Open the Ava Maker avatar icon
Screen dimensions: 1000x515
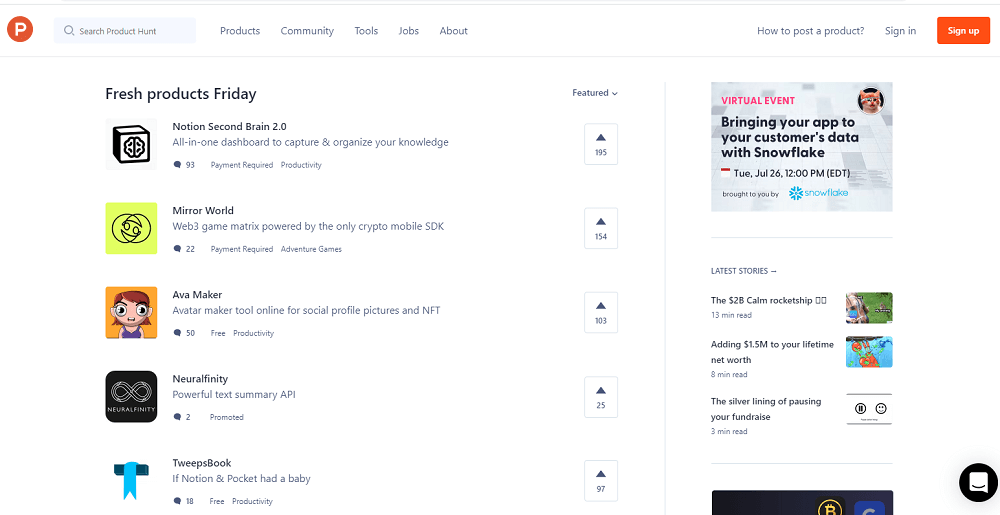coord(131,312)
